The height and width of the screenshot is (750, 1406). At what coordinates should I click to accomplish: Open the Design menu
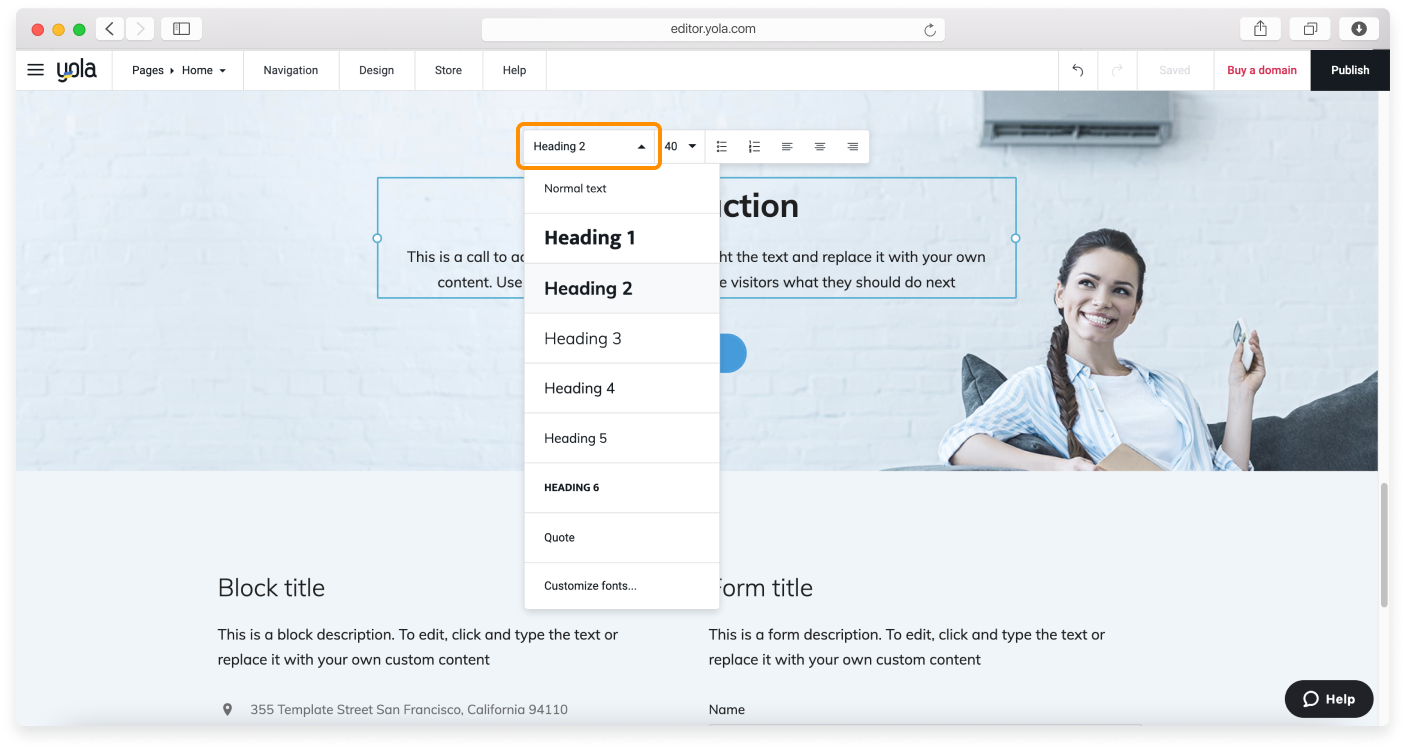tap(376, 70)
